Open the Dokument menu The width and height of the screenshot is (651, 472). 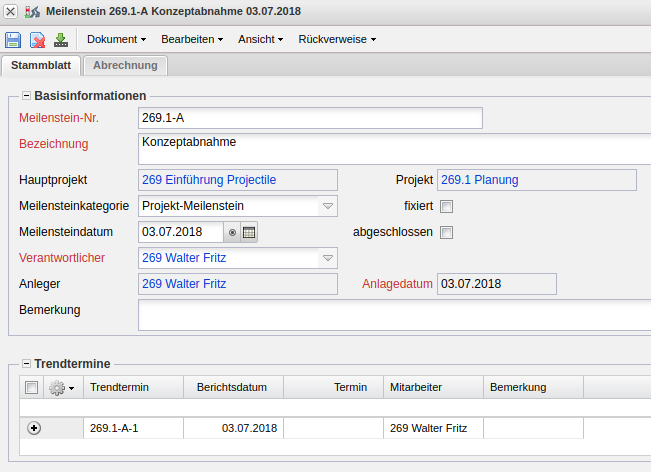tap(116, 40)
